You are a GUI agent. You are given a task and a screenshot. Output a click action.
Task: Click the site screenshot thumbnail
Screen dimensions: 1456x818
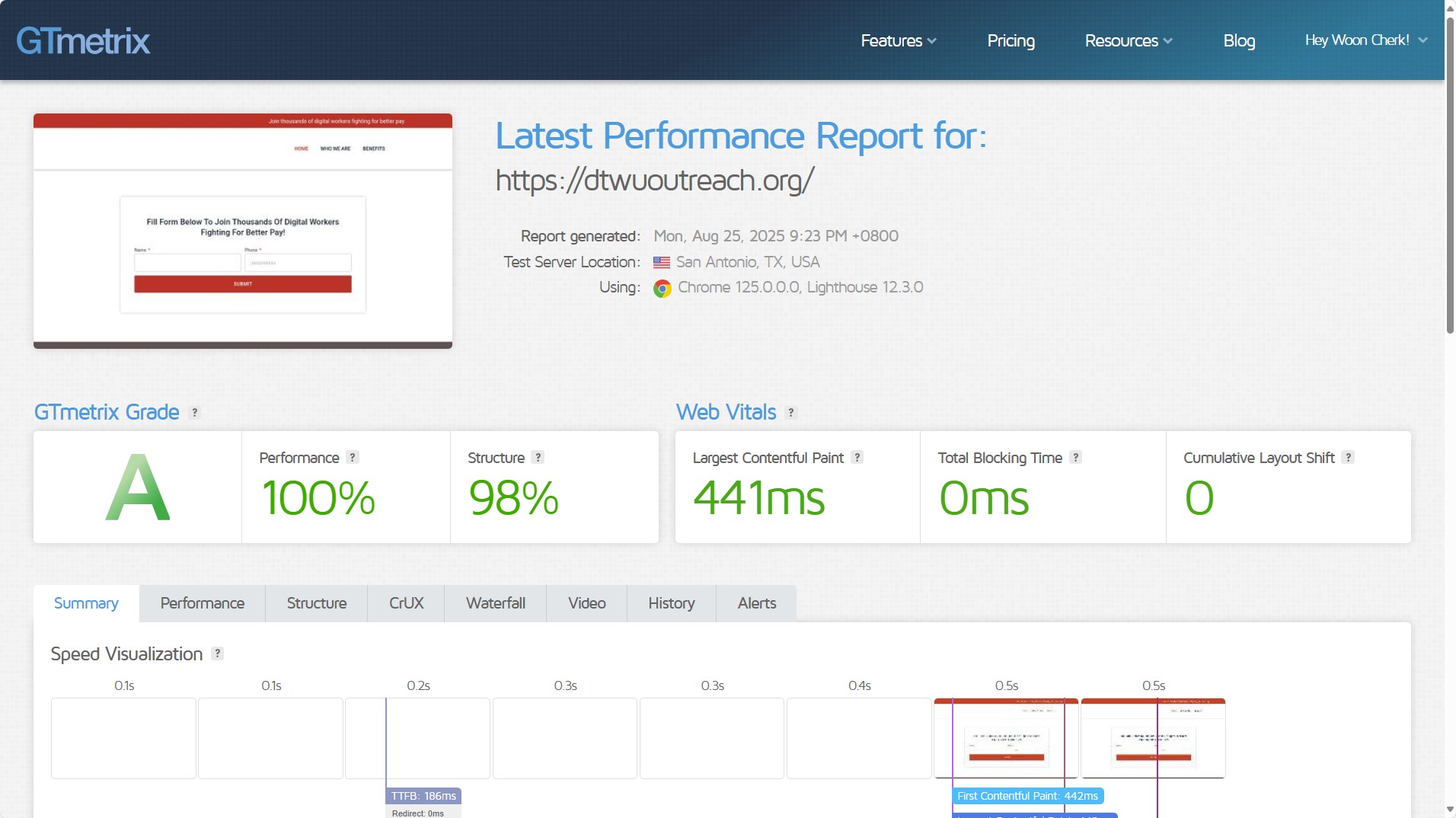tap(243, 231)
